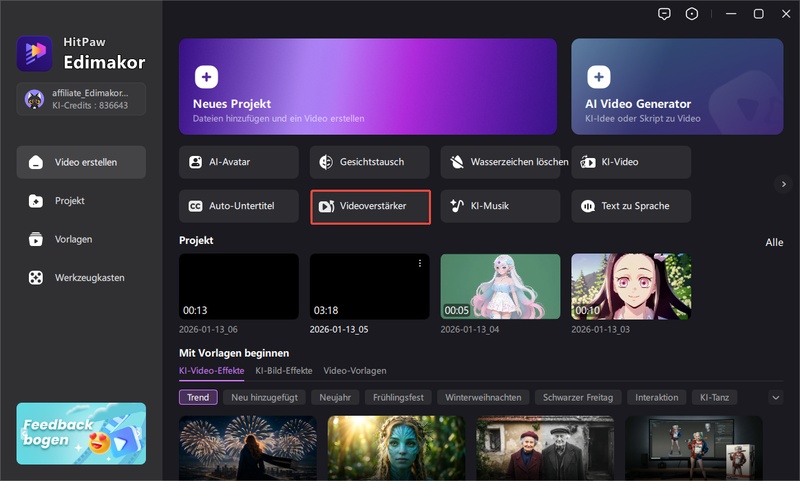Open Wasserzeichen löschen tool
This screenshot has width=800, height=481.
click(x=501, y=162)
